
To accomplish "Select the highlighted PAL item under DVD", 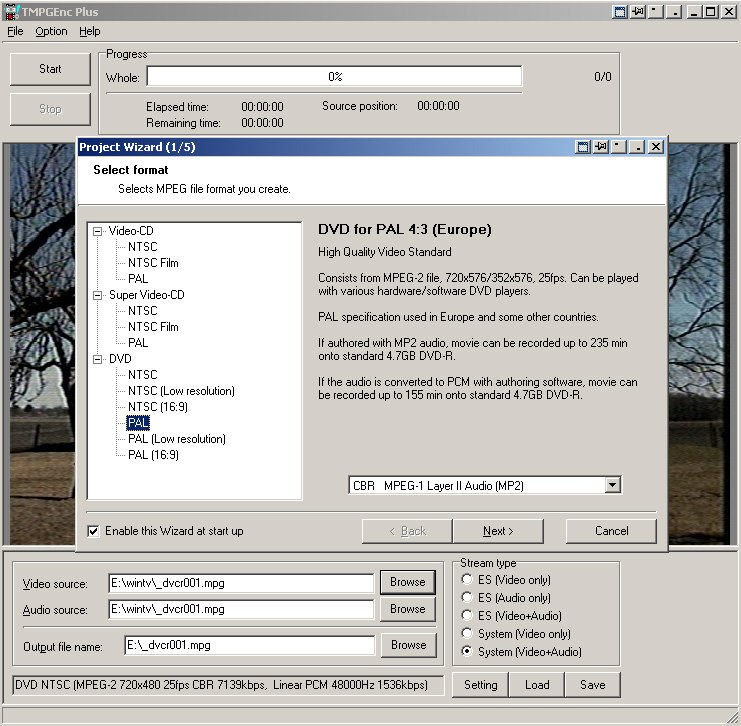I will pyautogui.click(x=138, y=423).
